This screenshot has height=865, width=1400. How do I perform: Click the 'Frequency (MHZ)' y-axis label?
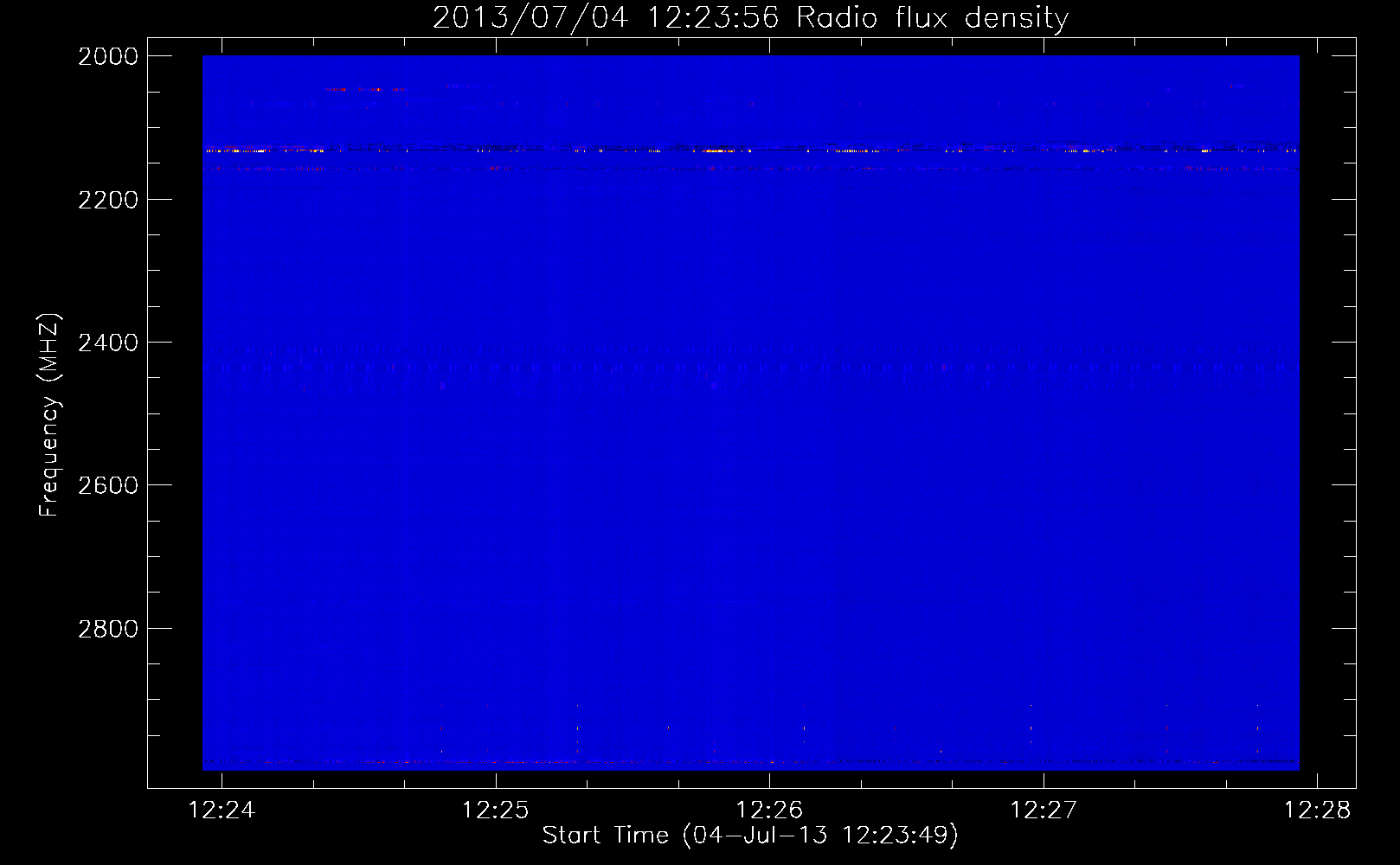(50, 415)
